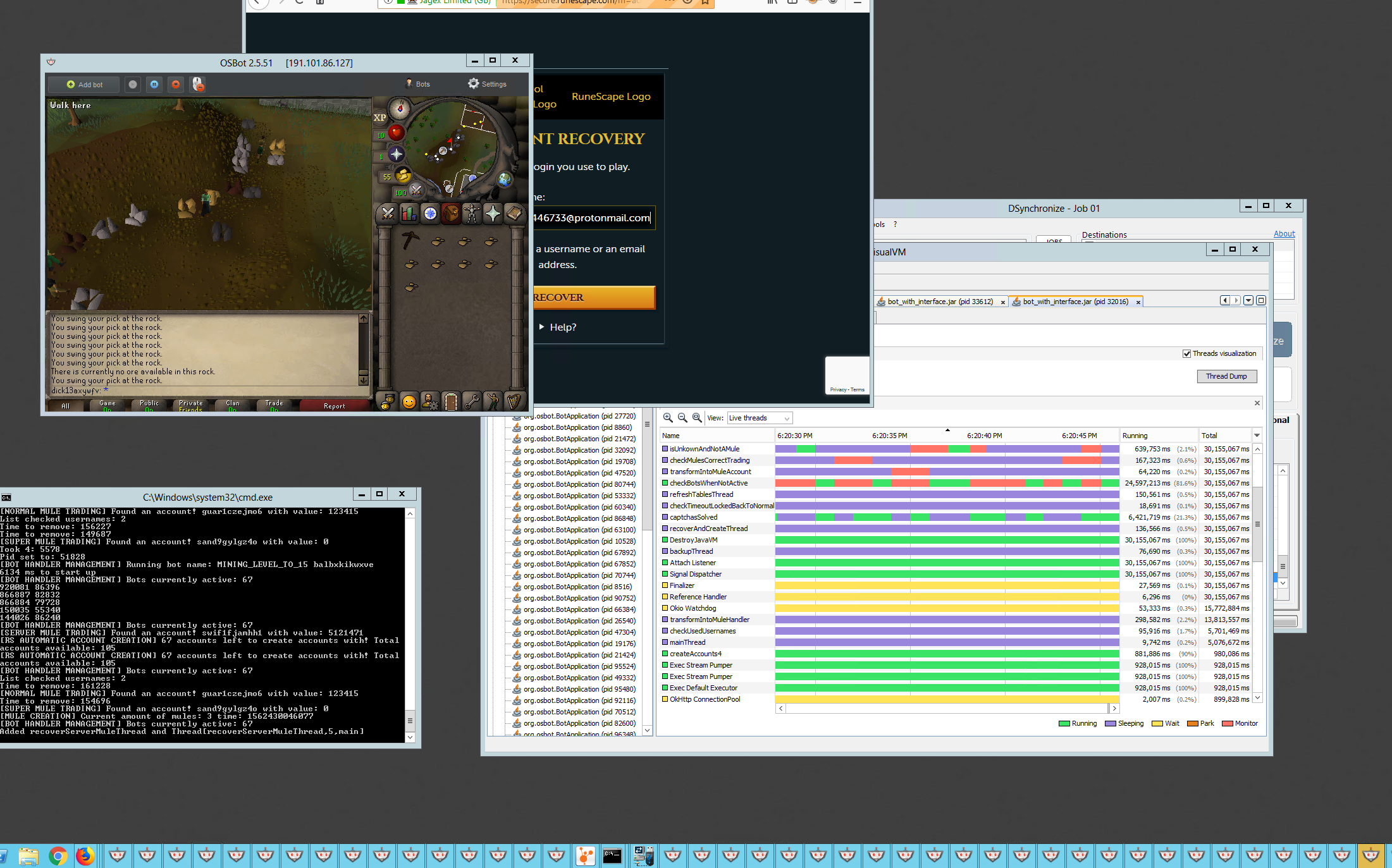
Task: Close the bot_with_interface.jar pid 32016 tab
Action: coord(1138,302)
